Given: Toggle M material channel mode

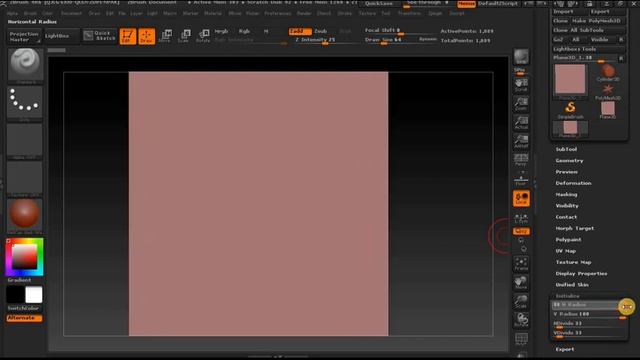Looking at the screenshot, I should (266, 31).
